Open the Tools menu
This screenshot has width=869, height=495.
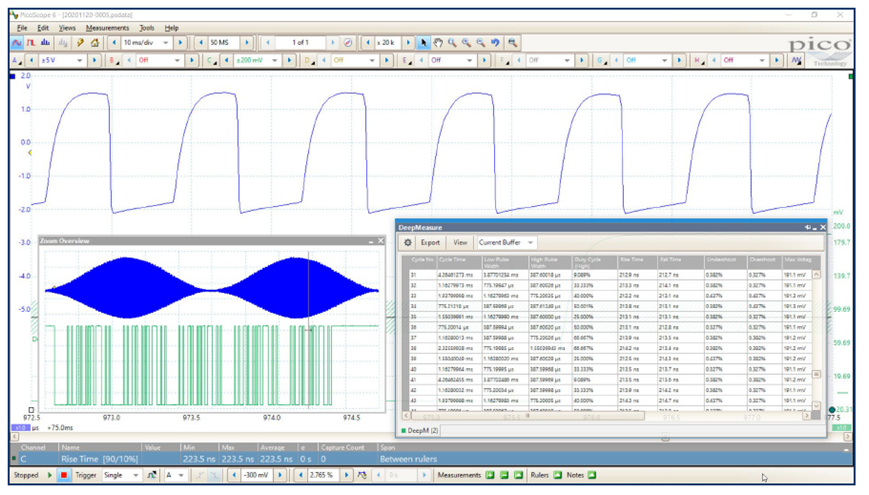147,28
